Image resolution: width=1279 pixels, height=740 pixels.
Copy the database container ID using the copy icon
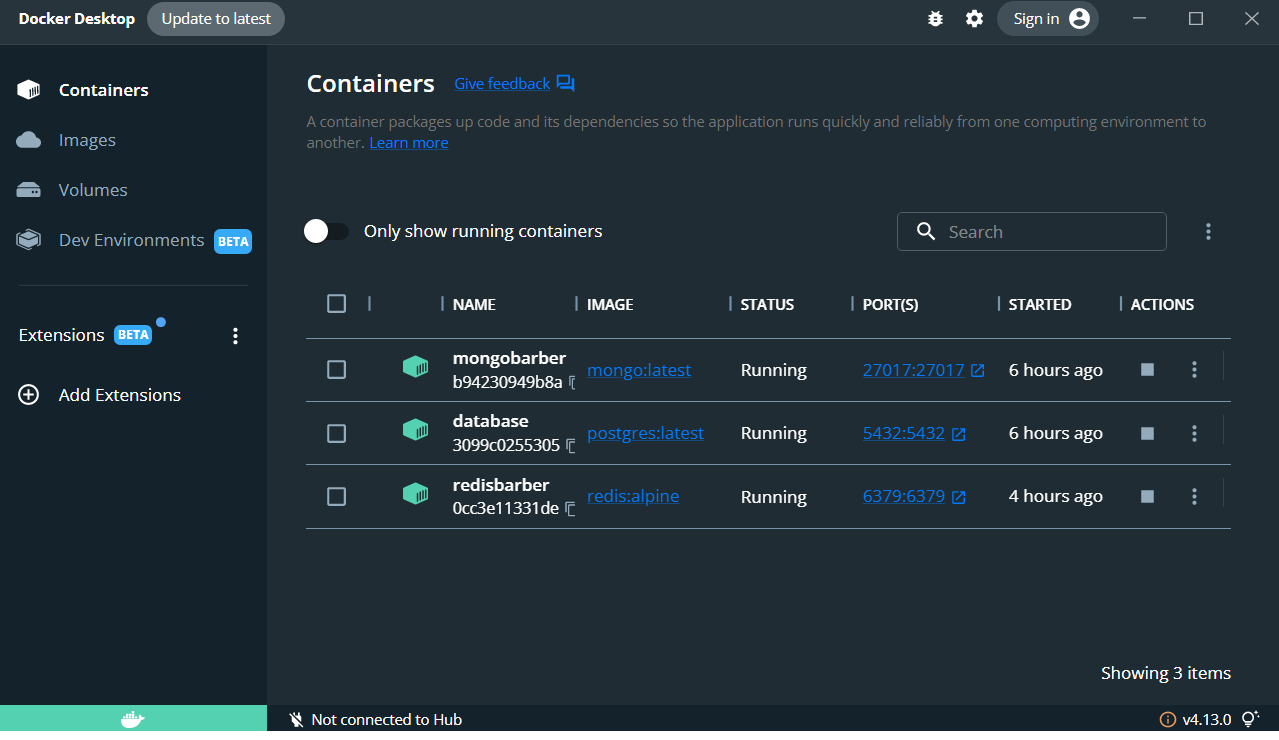[569, 445]
